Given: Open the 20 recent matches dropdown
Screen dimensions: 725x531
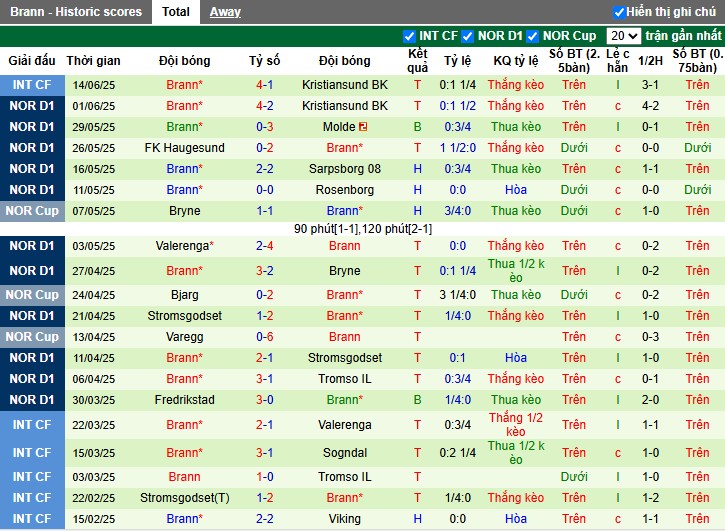Looking at the screenshot, I should (x=623, y=36).
